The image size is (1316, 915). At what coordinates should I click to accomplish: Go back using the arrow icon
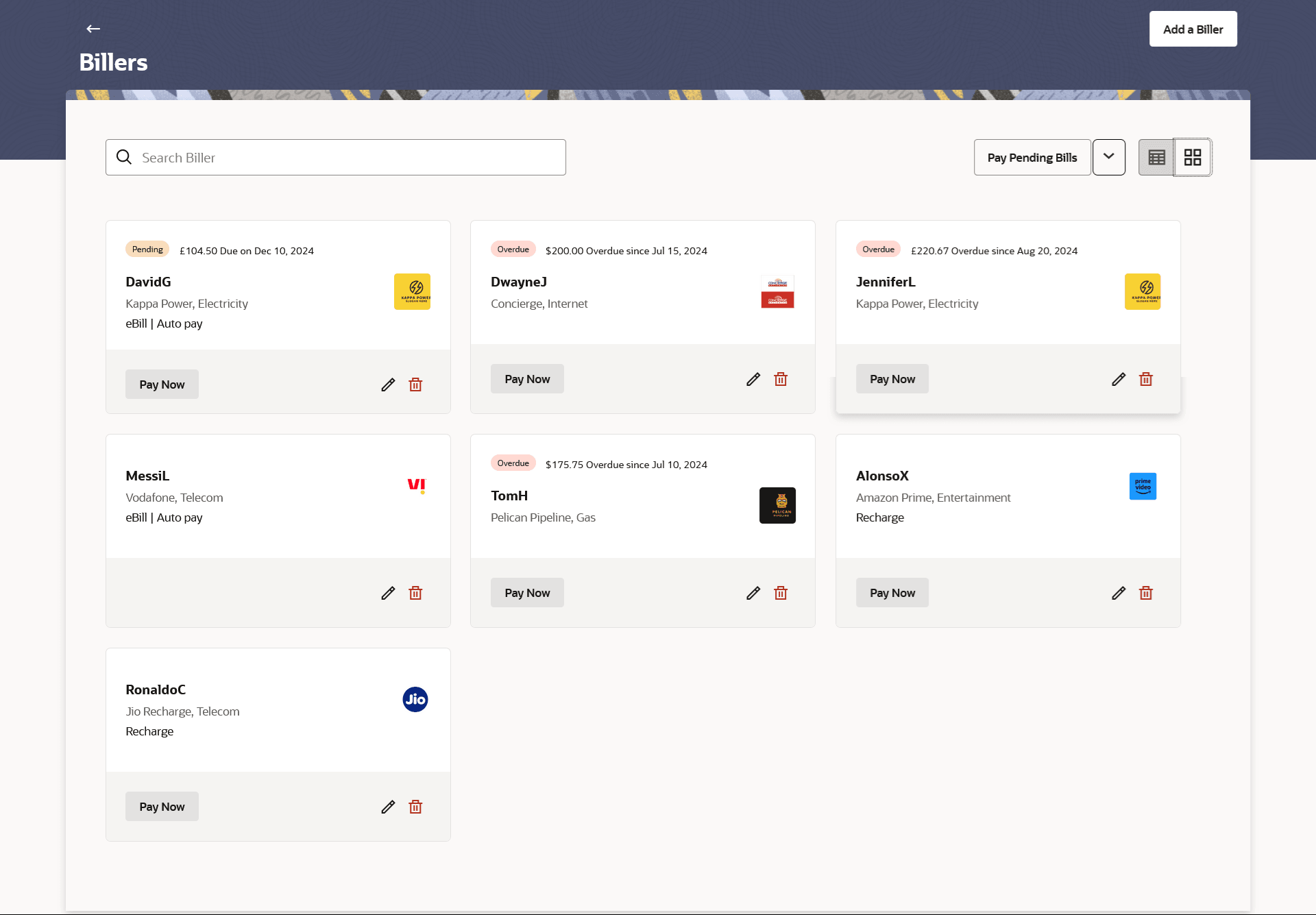(93, 29)
